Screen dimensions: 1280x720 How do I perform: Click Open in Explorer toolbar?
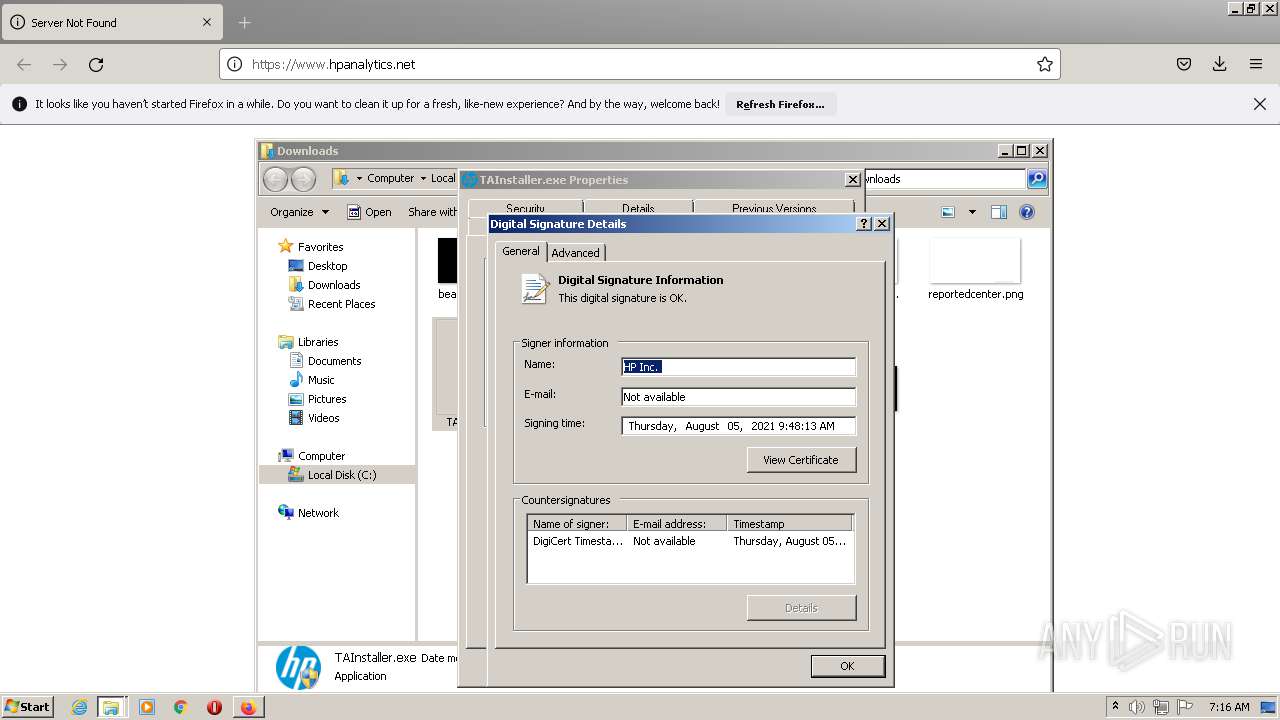(x=369, y=212)
